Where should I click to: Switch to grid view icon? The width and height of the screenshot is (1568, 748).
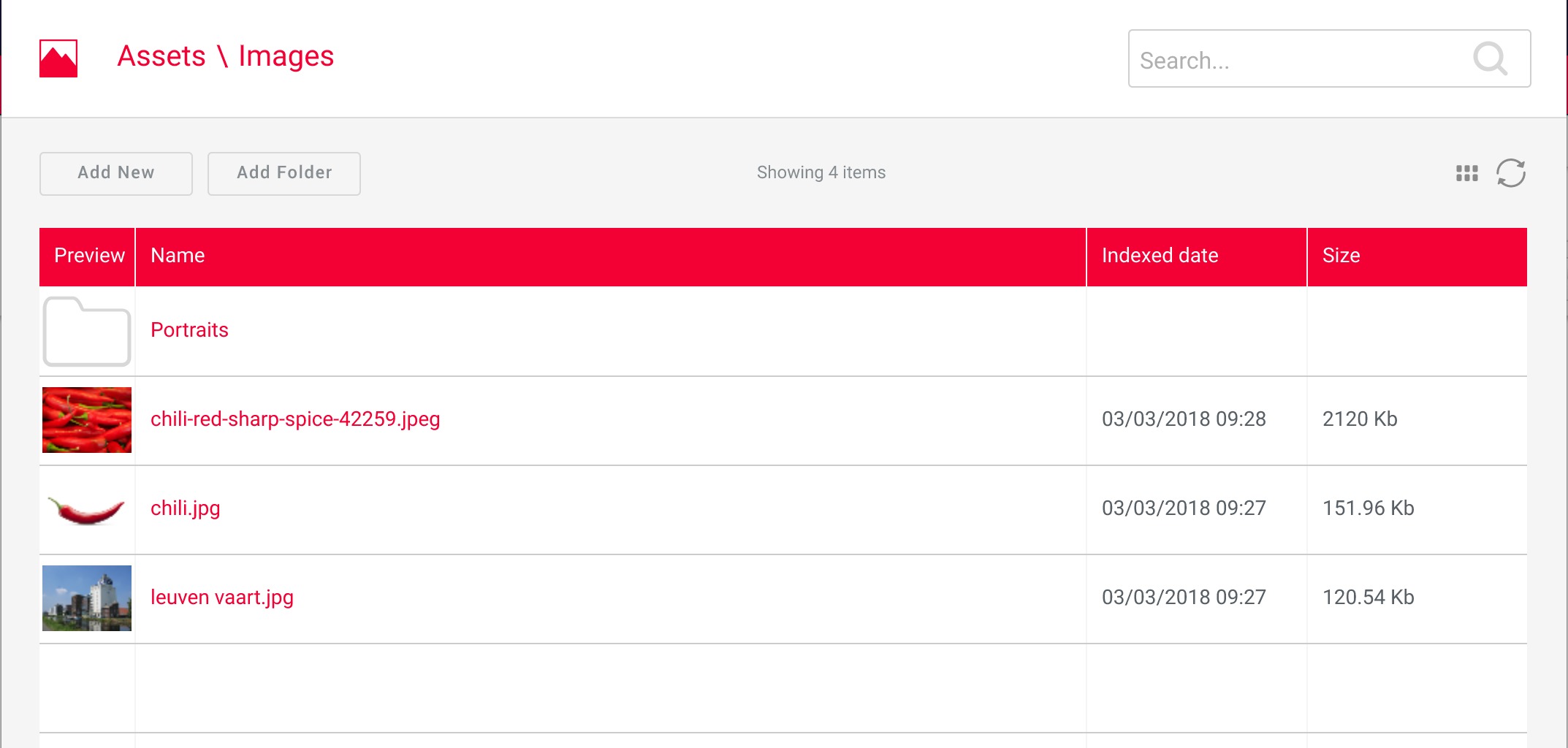pos(1466,173)
